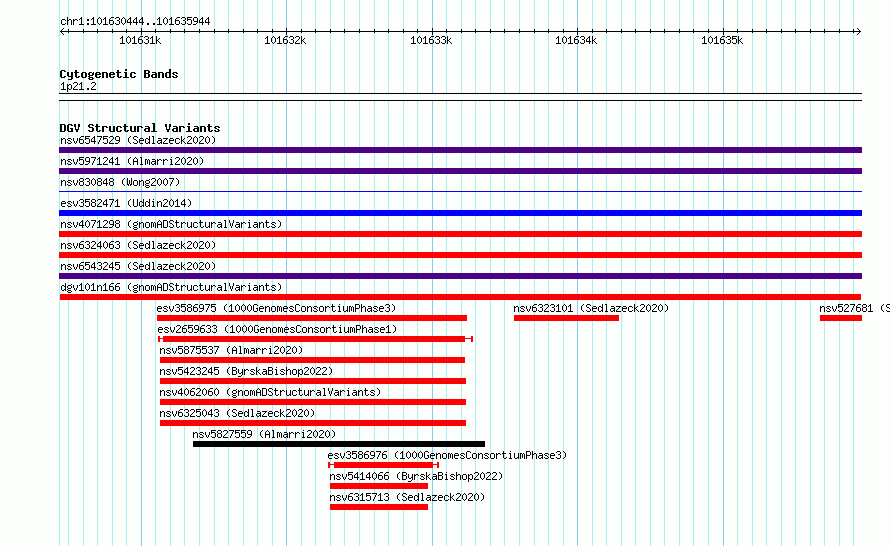The height and width of the screenshot is (546, 890).
Task: Click the thin blue line of nsv830848
Action: tap(460, 192)
